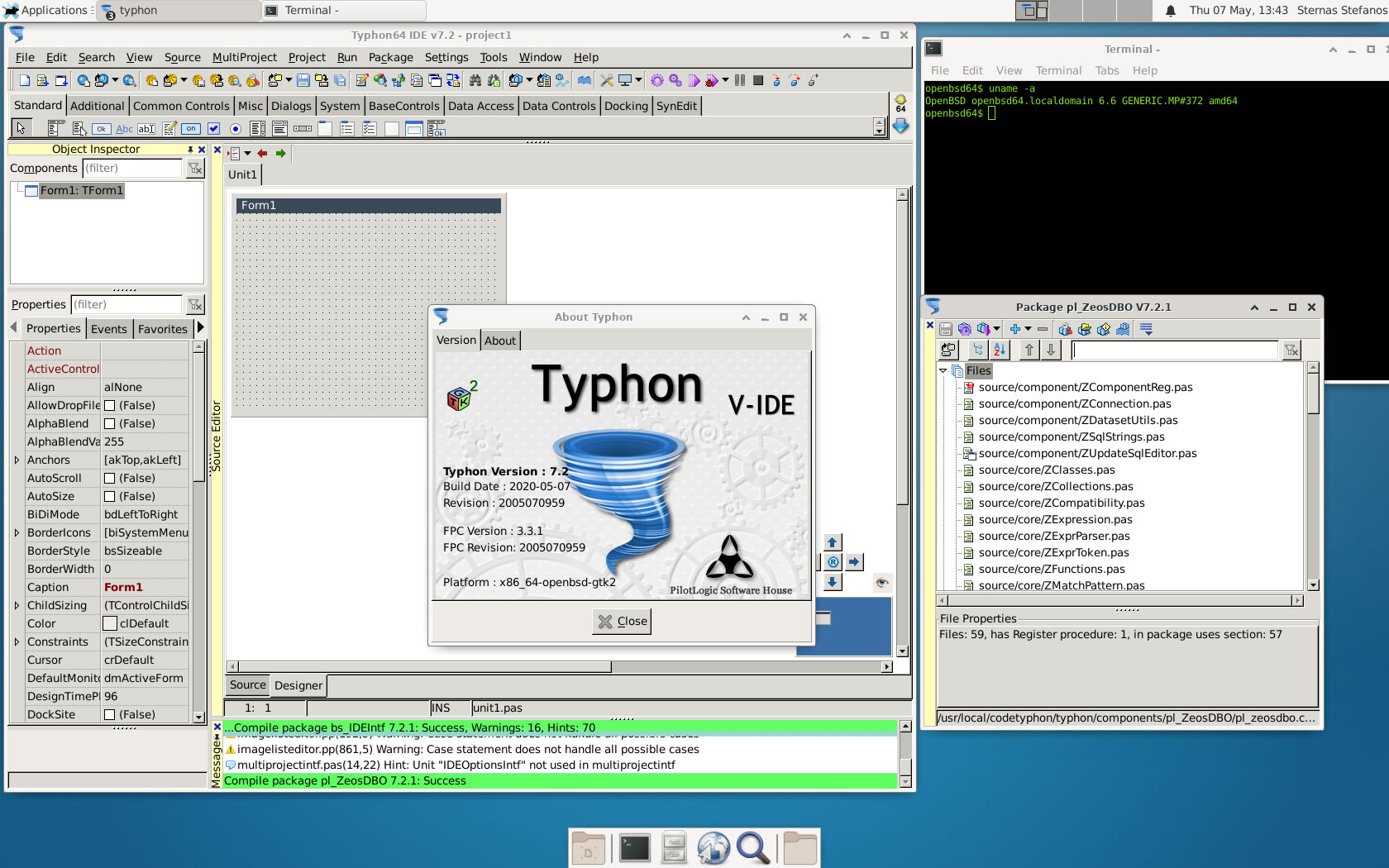Image resolution: width=1389 pixels, height=868 pixels.
Task: Click the clear filter funnel in package window
Action: point(1291,351)
